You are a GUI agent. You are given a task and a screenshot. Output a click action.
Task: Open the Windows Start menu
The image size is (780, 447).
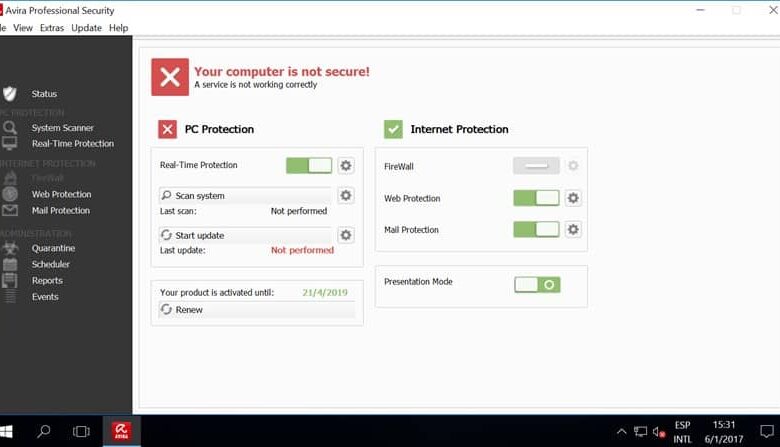6,431
